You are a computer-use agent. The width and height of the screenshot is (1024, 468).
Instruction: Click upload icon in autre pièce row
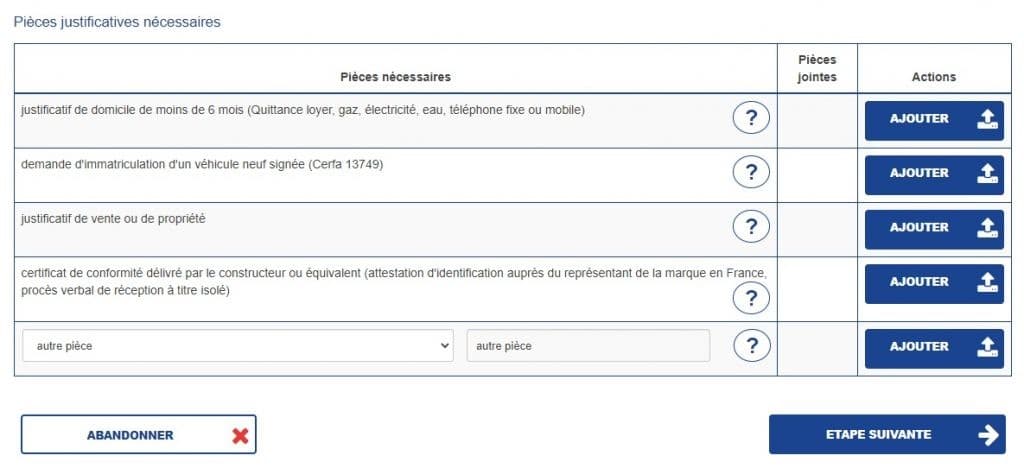[x=987, y=347]
